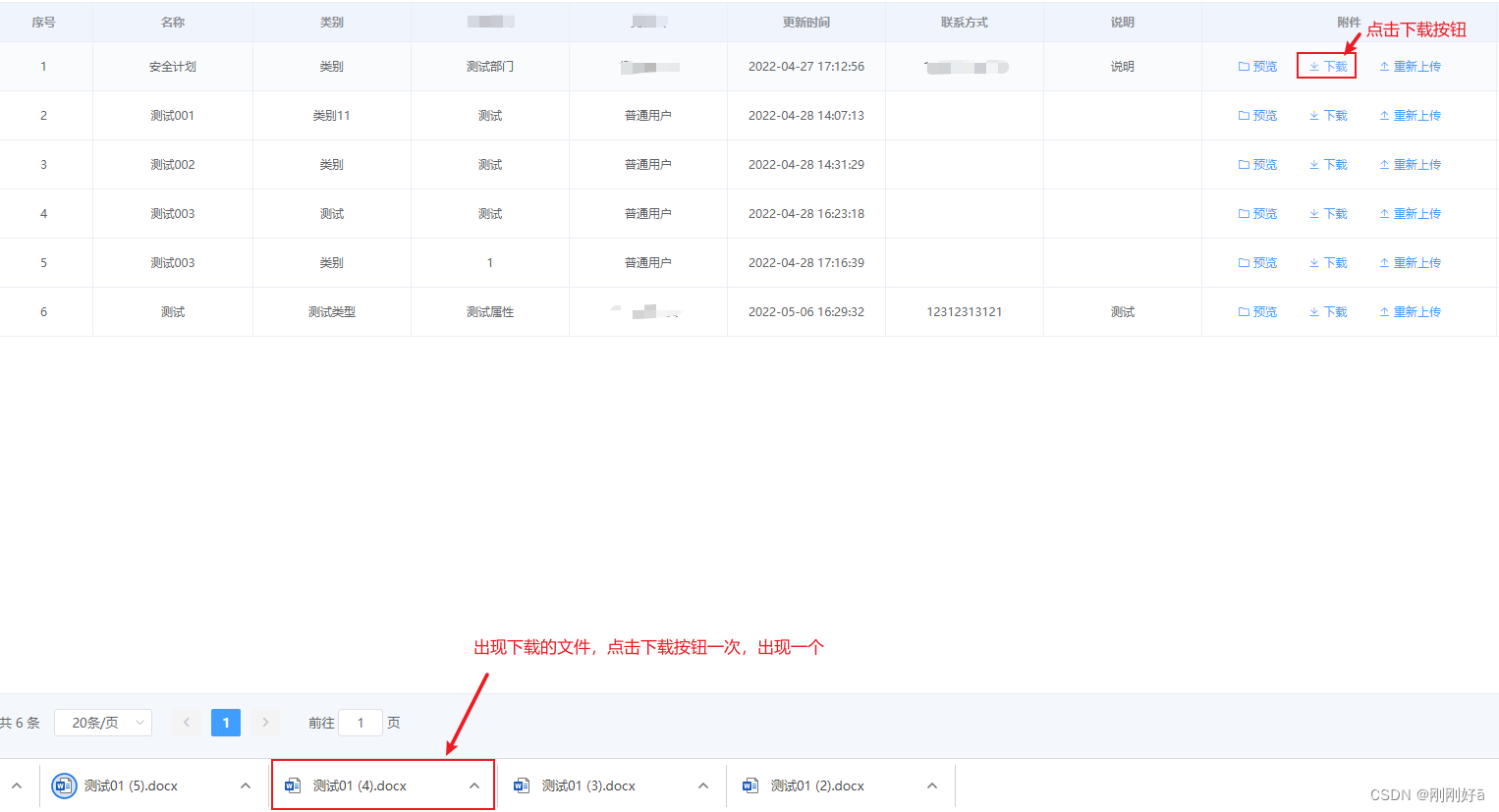1499x812 pixels.
Task: Preview attachment for row 6 测试
Action: pyautogui.click(x=1257, y=312)
